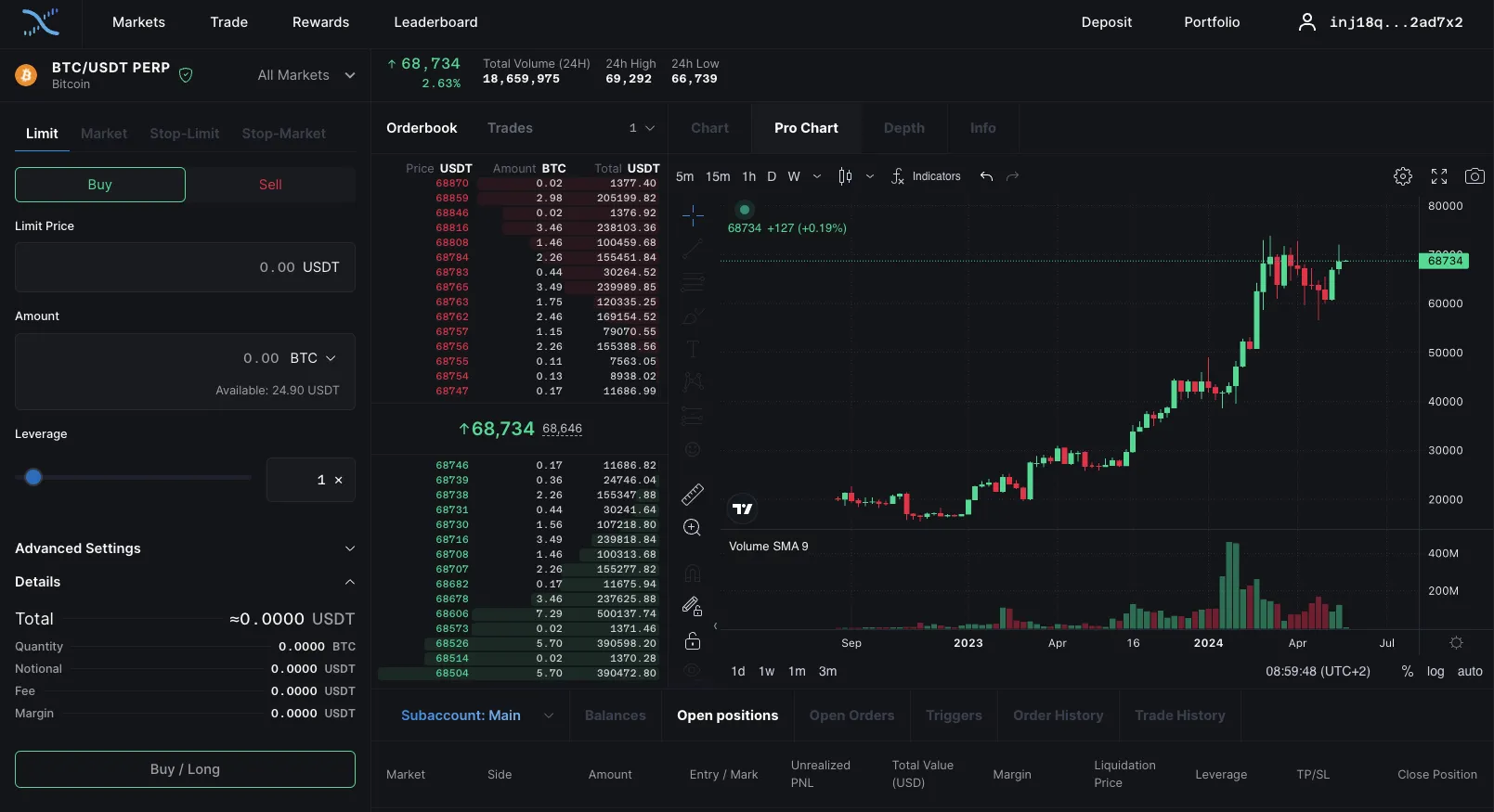Click the candlestick chart type icon
The width and height of the screenshot is (1494, 812).
coord(845,176)
